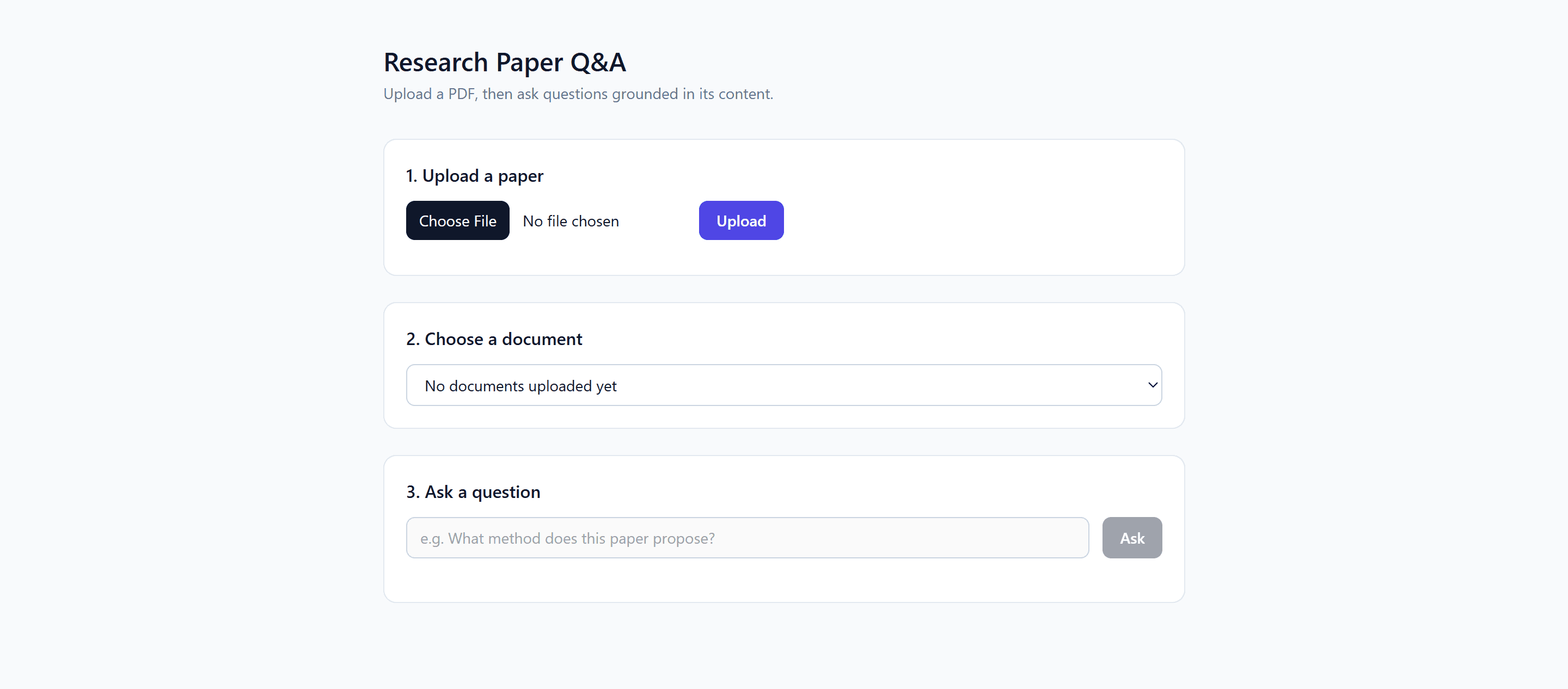Image resolution: width=1568 pixels, height=689 pixels.
Task: Click the 'Choose File' text in the file picker
Action: pos(457,221)
